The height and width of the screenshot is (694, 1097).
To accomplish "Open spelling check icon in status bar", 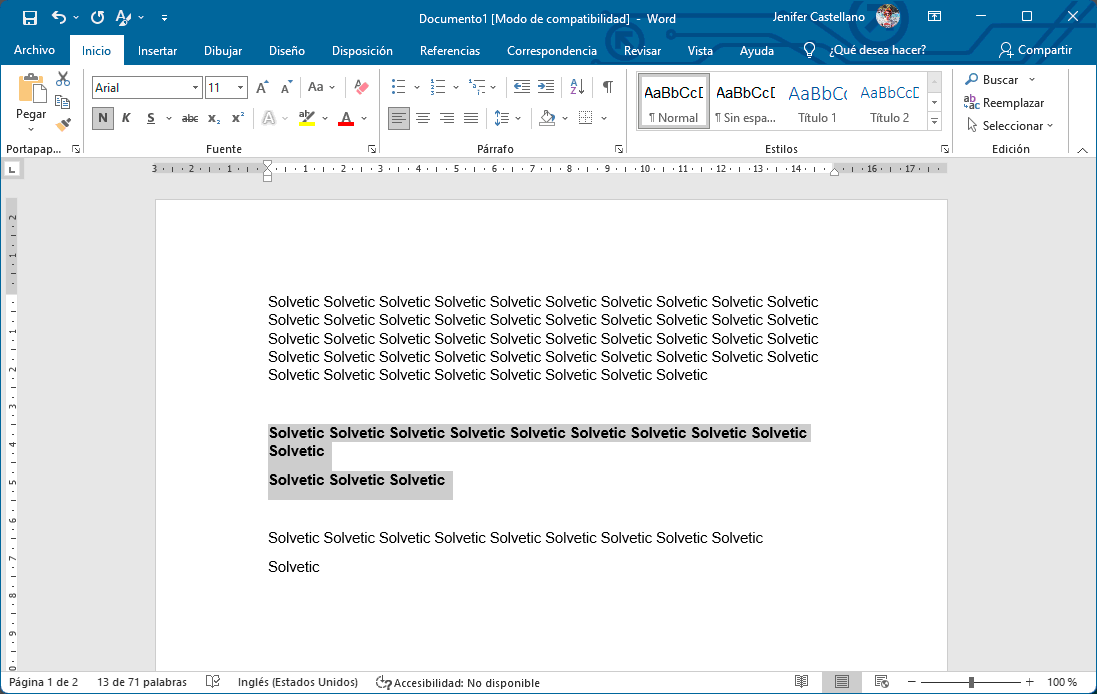I will tap(213, 681).
